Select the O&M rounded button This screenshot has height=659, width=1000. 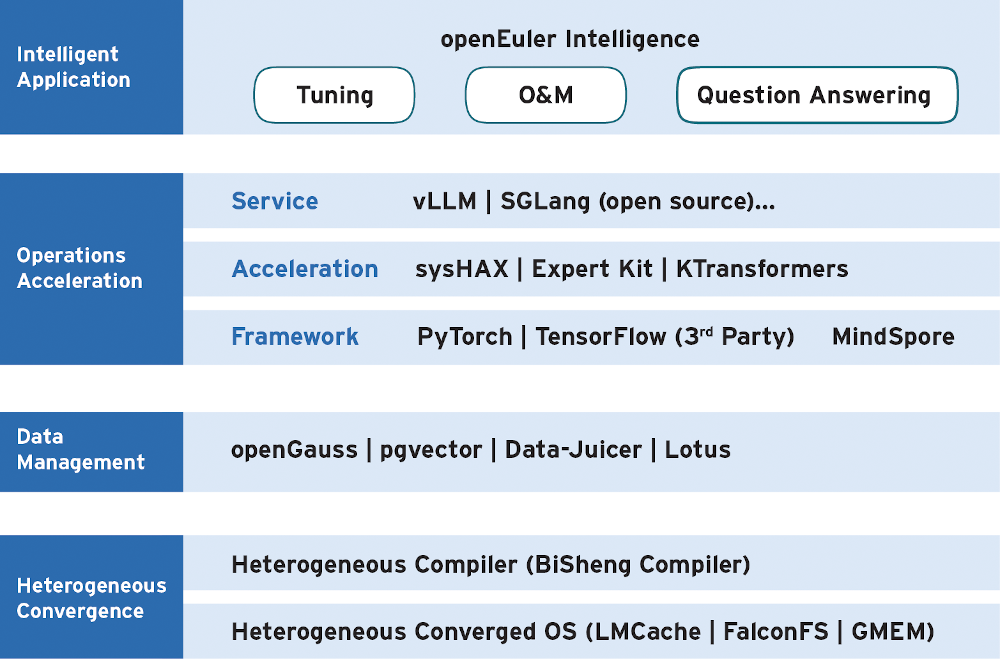pos(546,95)
